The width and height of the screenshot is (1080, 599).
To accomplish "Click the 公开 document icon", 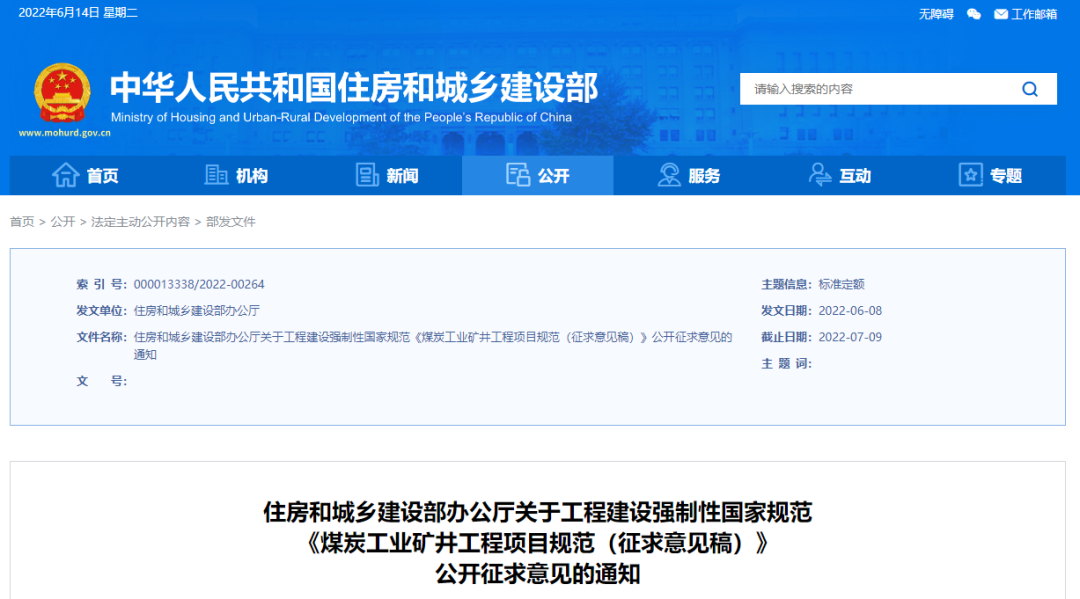I will tap(518, 175).
